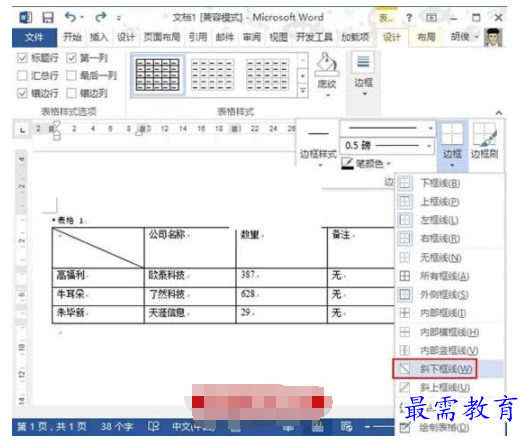Toggle the 镶边行 banded rows checkbox

[22, 93]
